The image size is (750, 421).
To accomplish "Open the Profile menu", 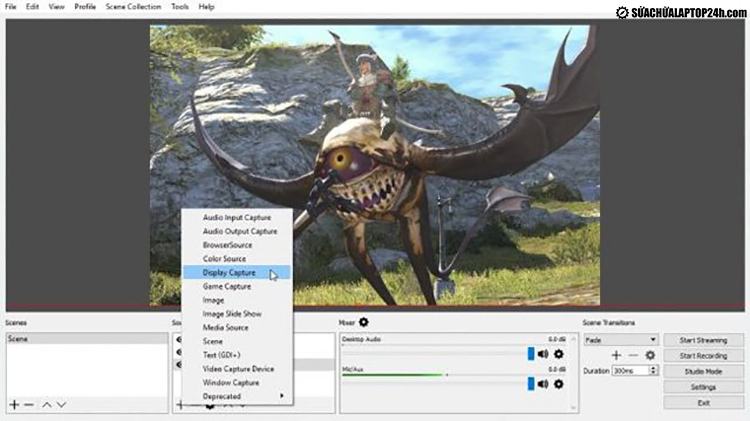I will (x=85, y=7).
